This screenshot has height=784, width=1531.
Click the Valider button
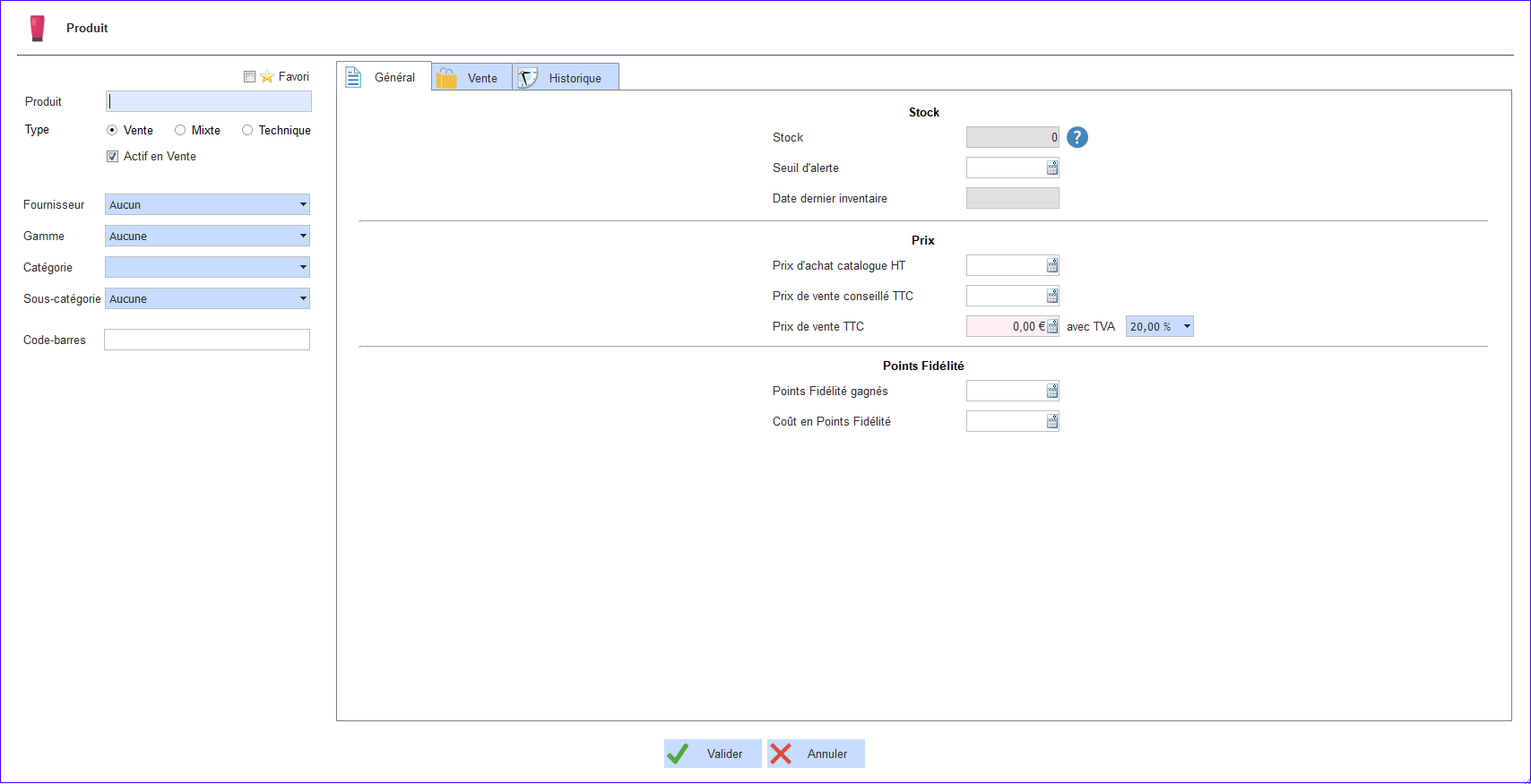[x=713, y=754]
